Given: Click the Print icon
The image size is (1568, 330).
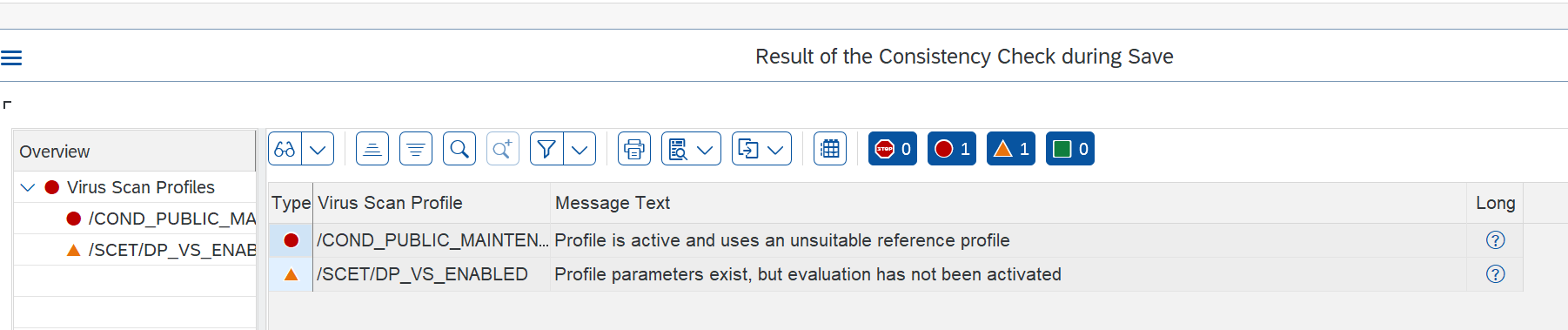Looking at the screenshot, I should click(x=634, y=149).
